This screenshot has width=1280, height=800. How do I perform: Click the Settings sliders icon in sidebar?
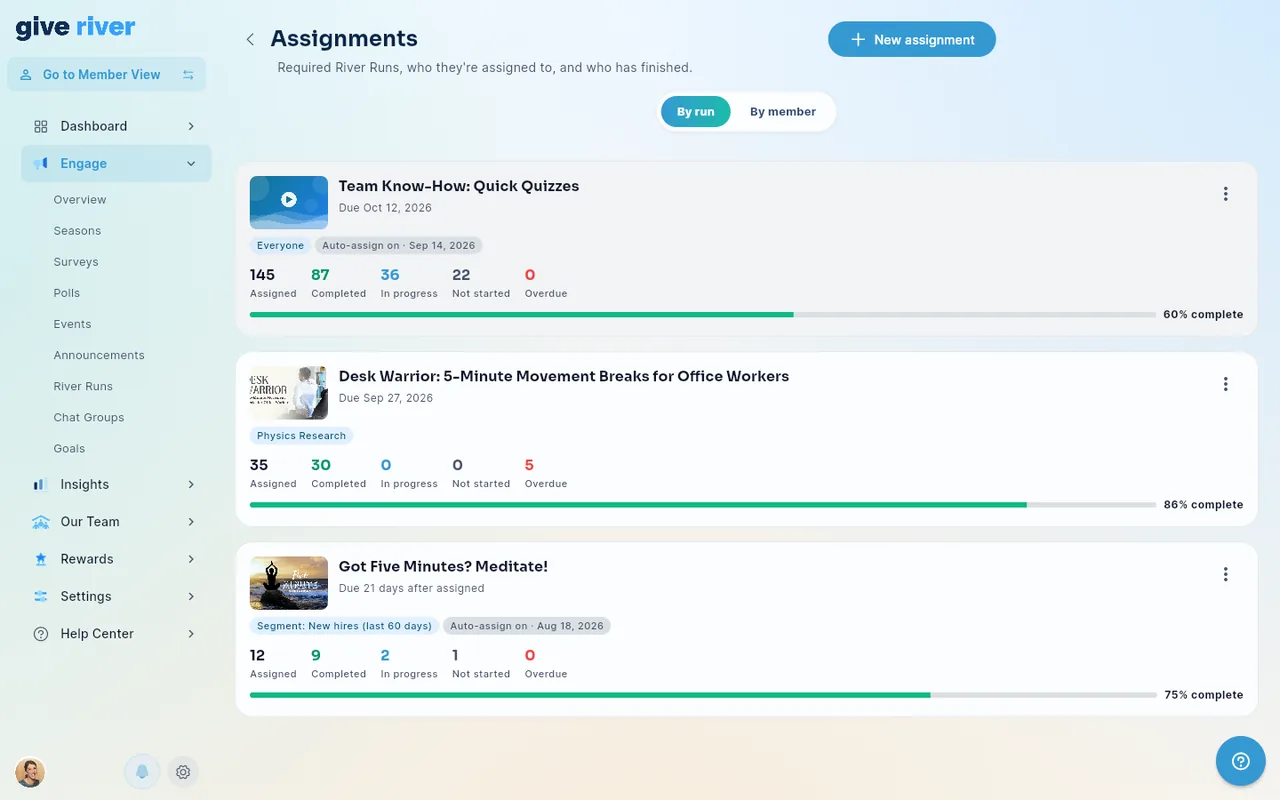click(41, 596)
